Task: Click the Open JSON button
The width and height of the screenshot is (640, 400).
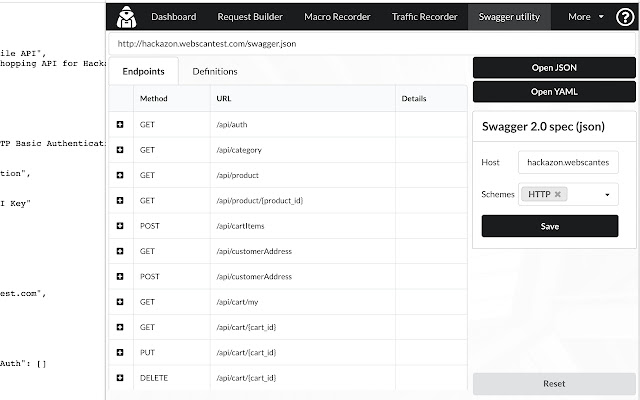Action: point(553,68)
